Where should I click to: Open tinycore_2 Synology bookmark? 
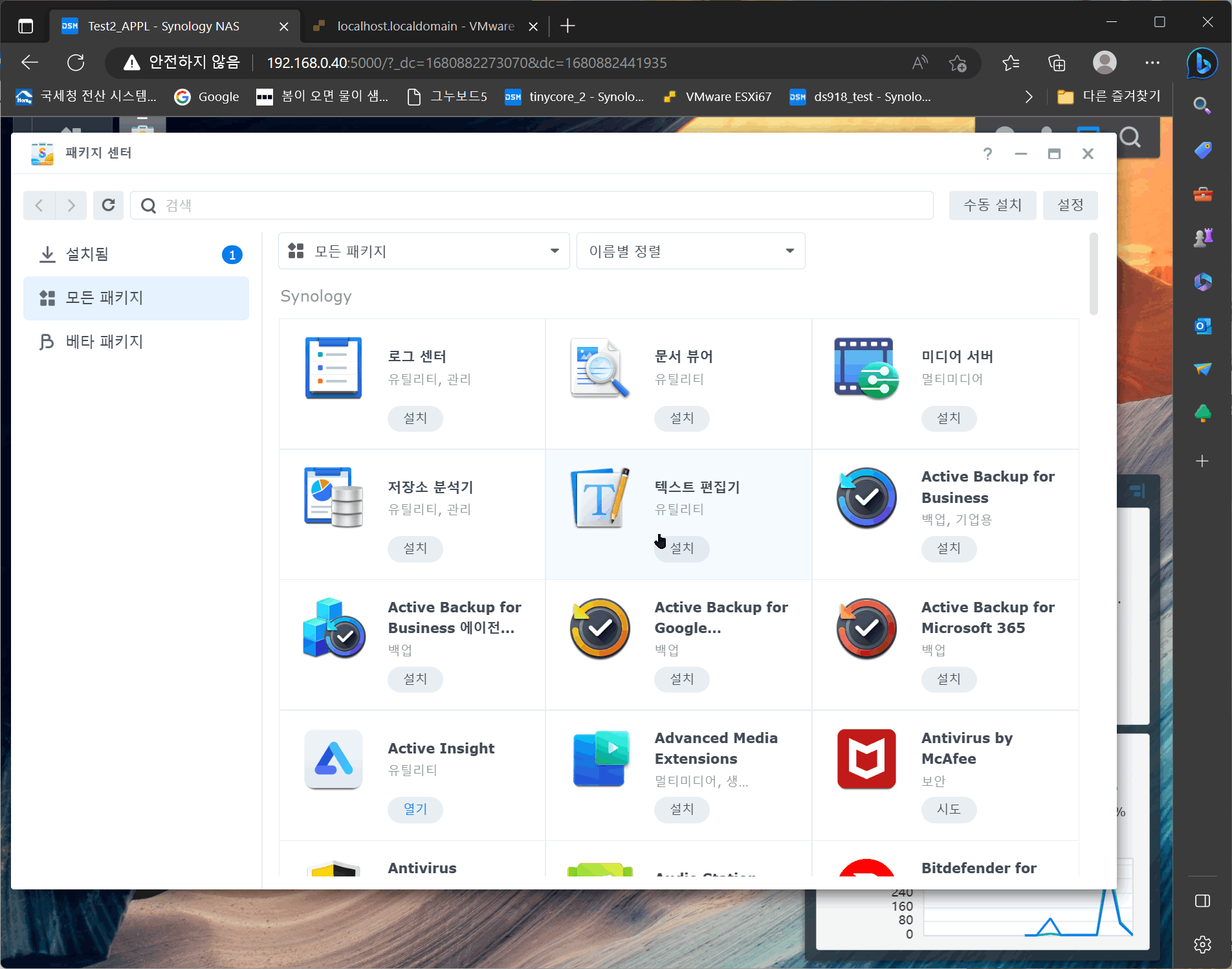pos(575,97)
